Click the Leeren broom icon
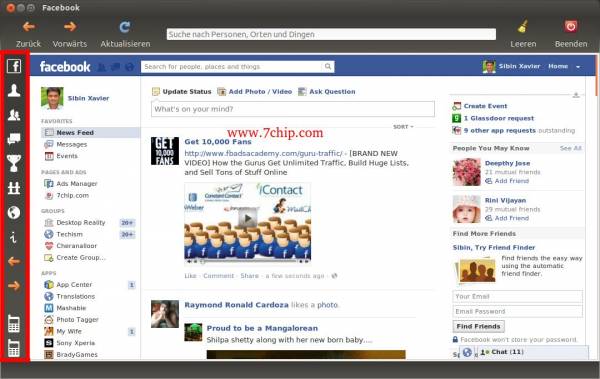 [523, 27]
